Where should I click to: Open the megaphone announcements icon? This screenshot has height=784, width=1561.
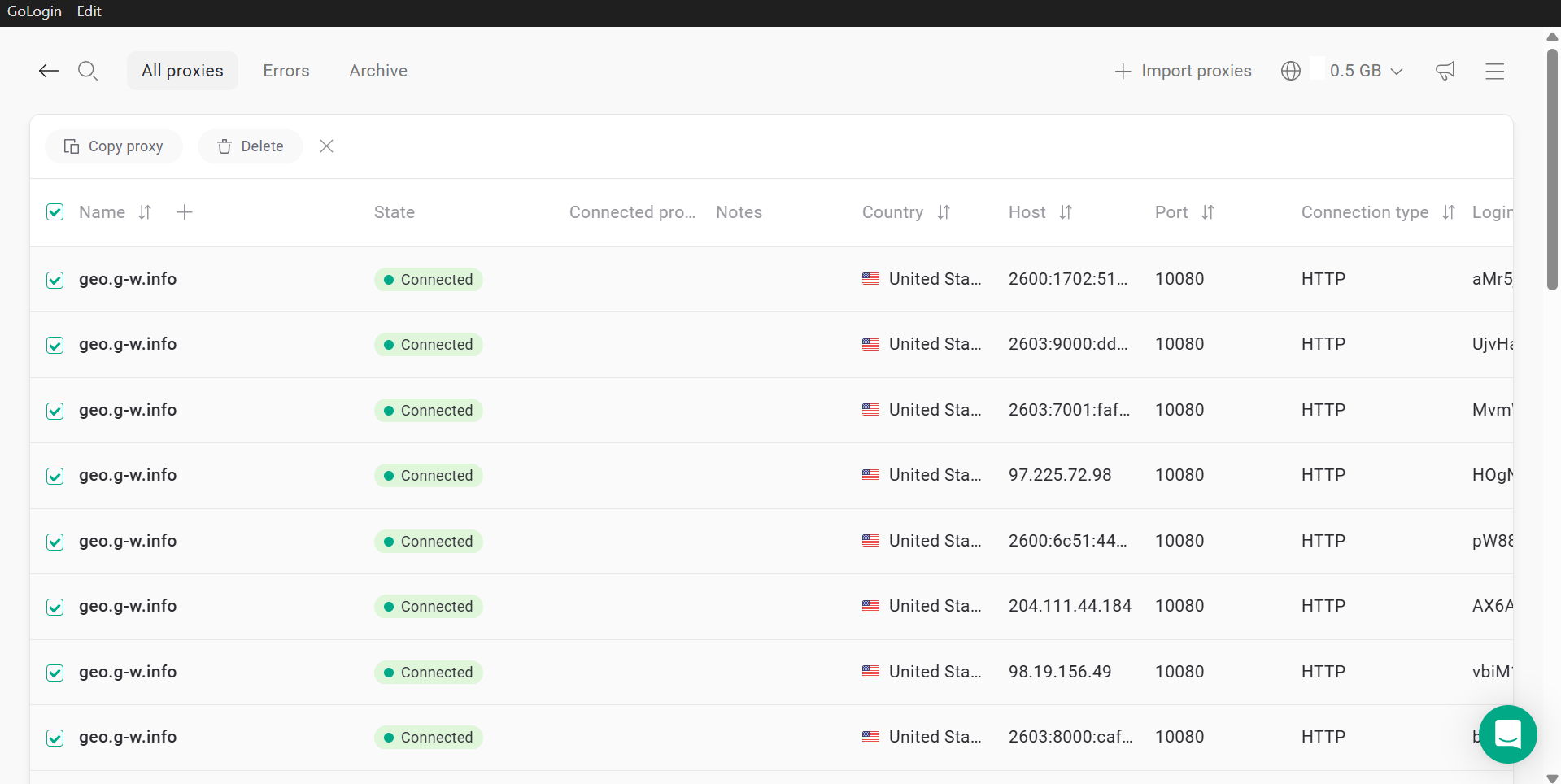tap(1445, 71)
